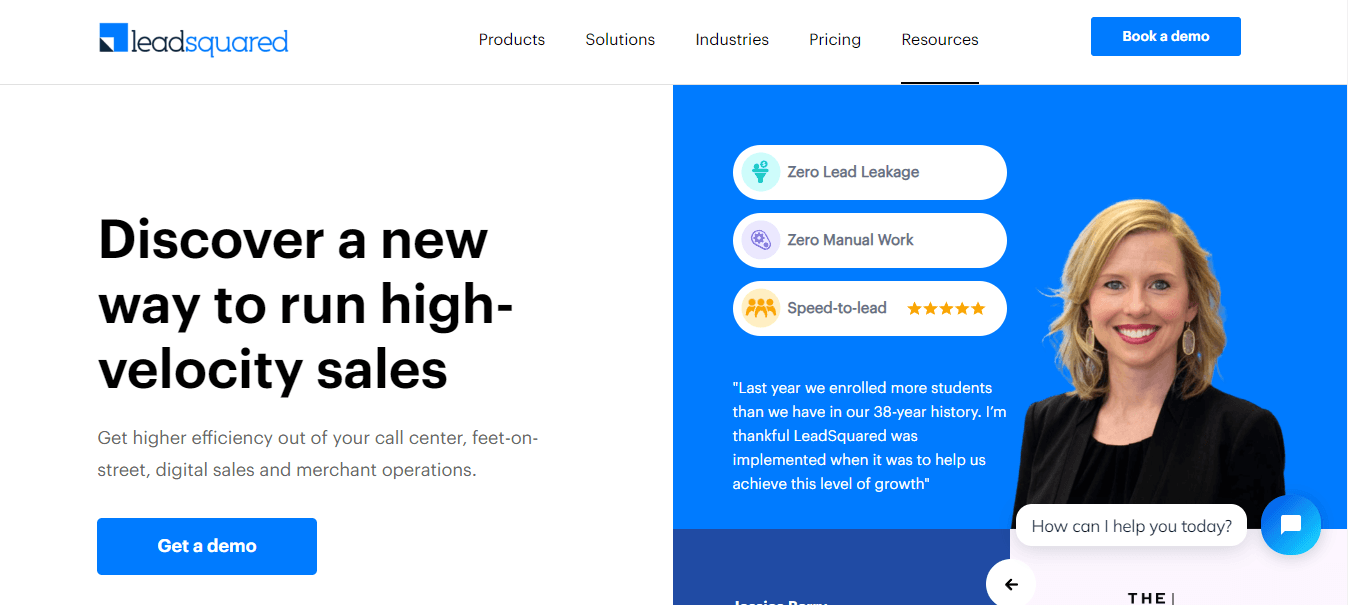Click the last star in Speed-to-lead rating
1348x605 pixels.
pos(977,308)
